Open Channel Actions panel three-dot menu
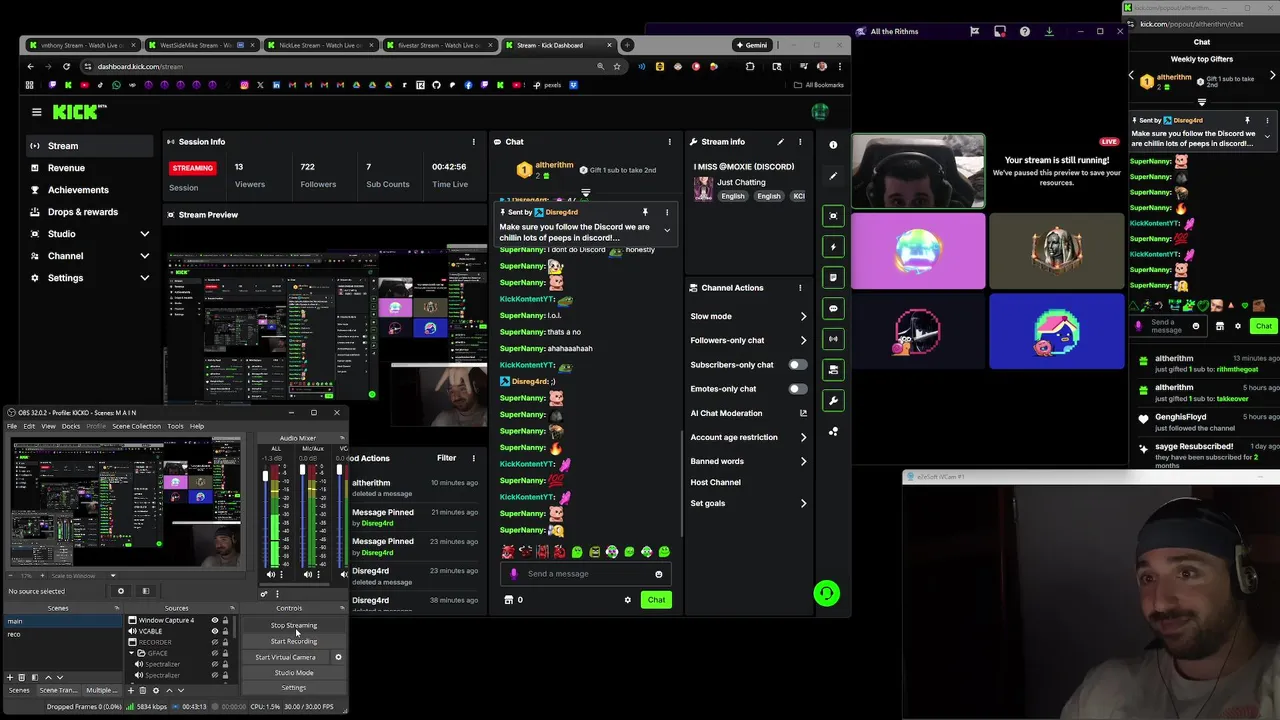This screenshot has height=720, width=1280. [x=800, y=288]
